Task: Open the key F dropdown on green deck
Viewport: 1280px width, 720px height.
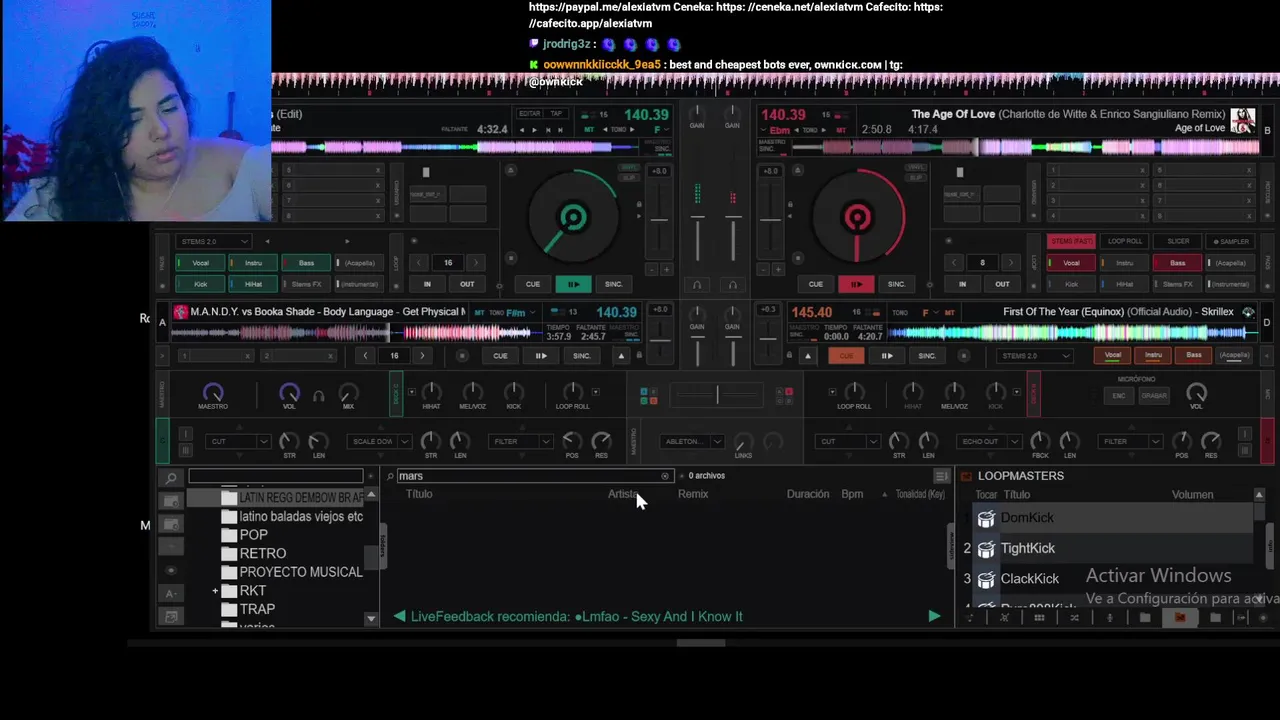Action: point(659,130)
